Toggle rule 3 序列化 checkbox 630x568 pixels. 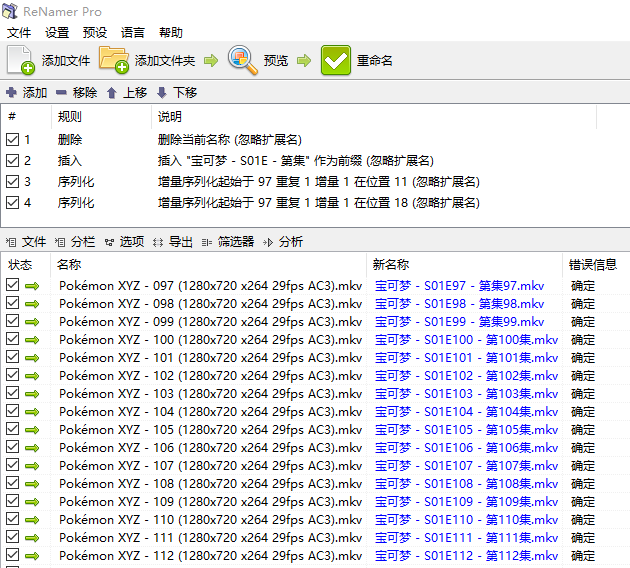click(12, 181)
